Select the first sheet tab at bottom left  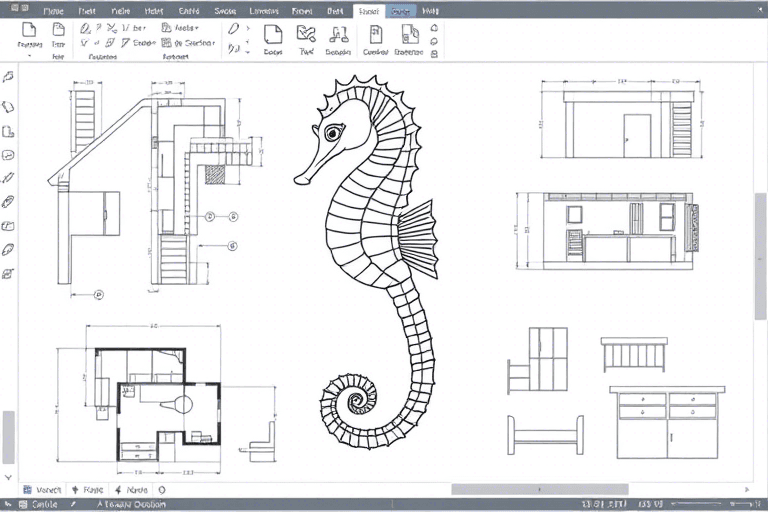point(44,490)
